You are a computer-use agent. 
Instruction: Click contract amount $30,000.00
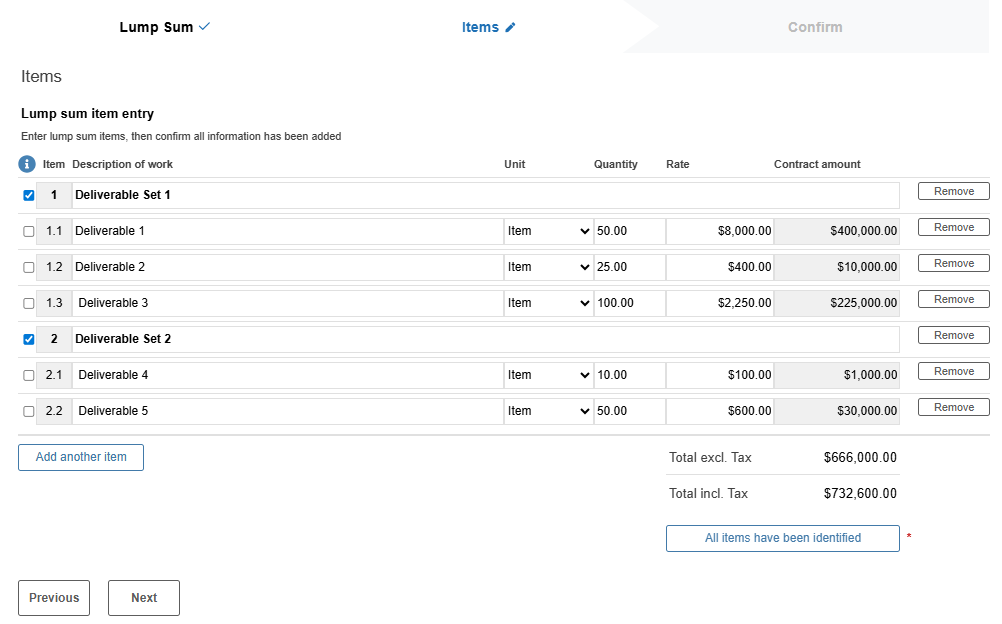pos(837,411)
